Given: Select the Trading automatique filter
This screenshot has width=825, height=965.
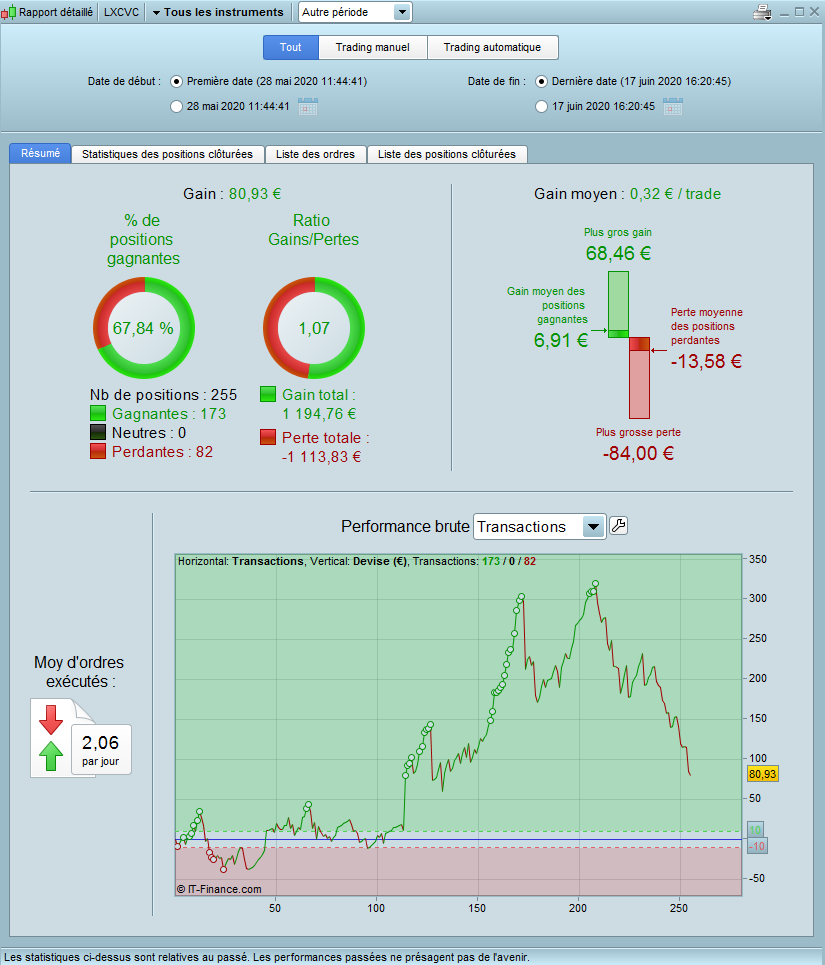Looking at the screenshot, I should tap(492, 47).
